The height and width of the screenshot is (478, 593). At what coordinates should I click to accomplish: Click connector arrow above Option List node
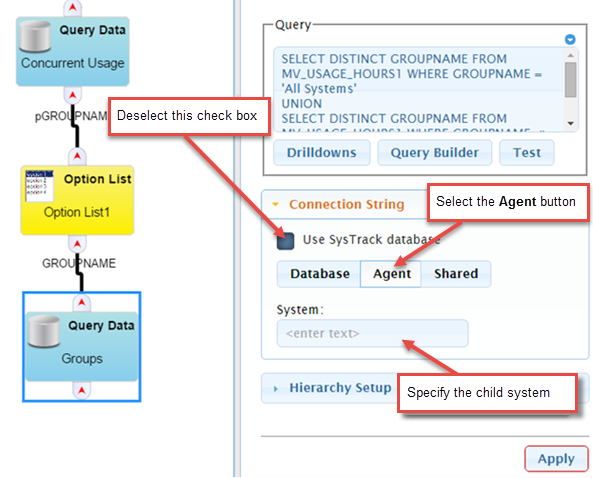tap(78, 156)
